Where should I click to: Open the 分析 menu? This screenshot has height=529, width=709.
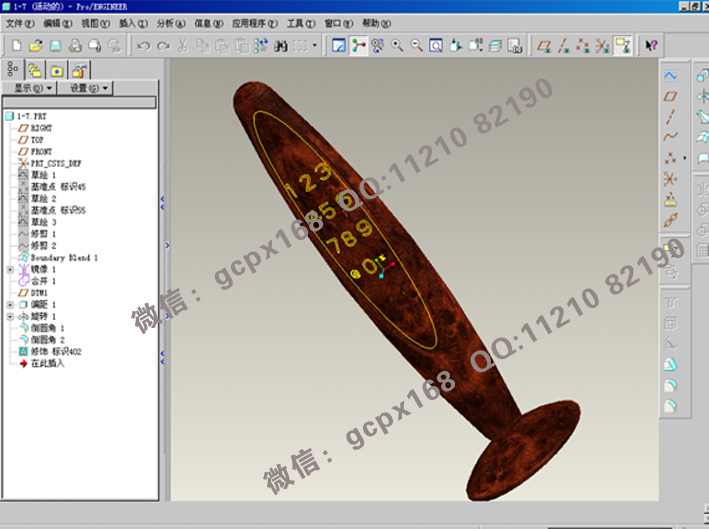tap(171, 22)
